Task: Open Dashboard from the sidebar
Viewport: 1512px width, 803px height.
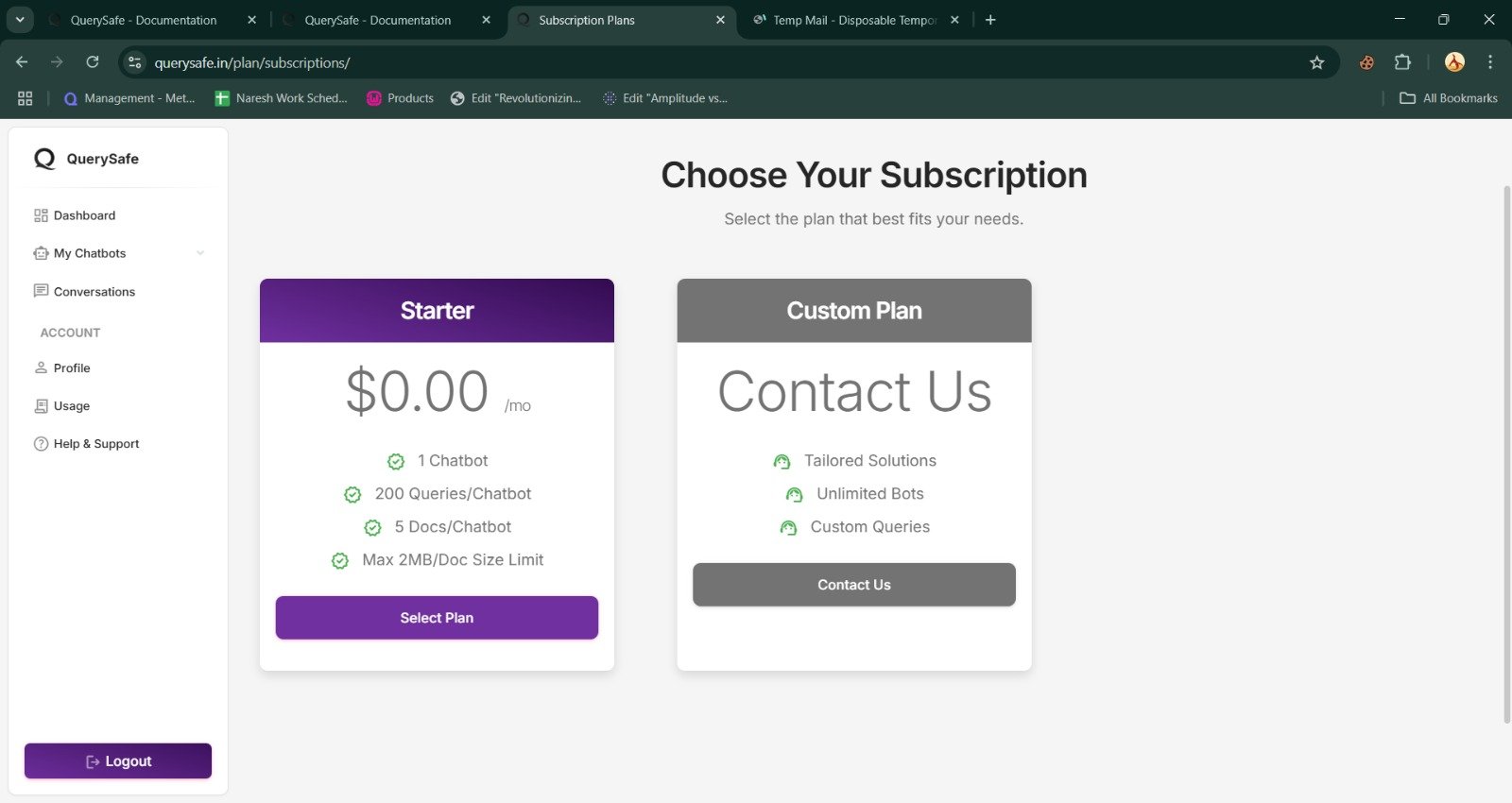Action: click(x=84, y=215)
